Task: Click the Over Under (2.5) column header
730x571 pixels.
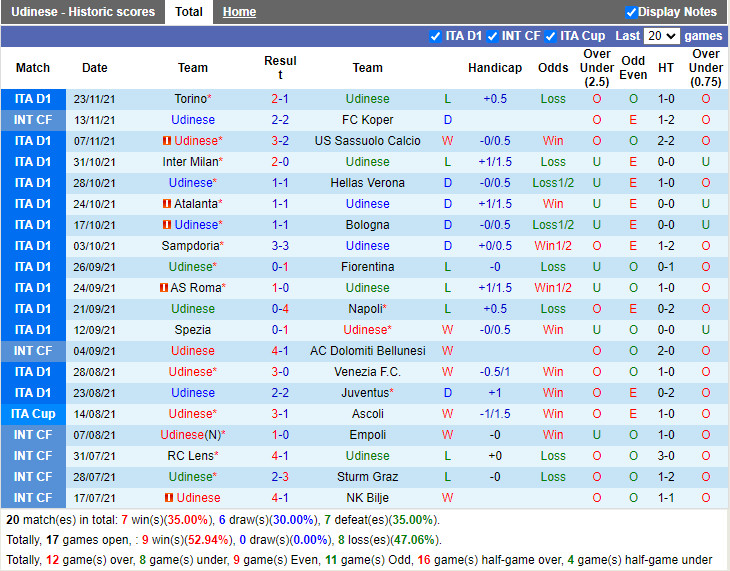Action: click(x=596, y=68)
